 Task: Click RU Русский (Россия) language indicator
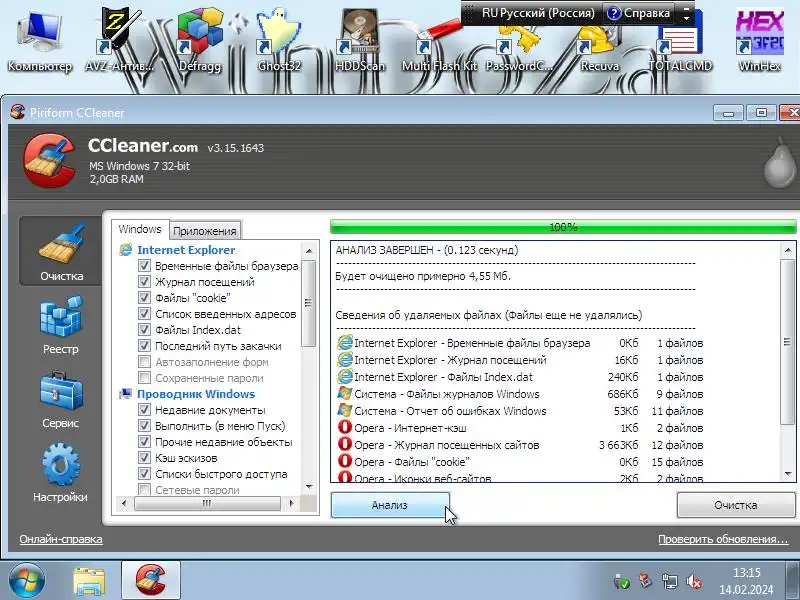[x=538, y=13]
